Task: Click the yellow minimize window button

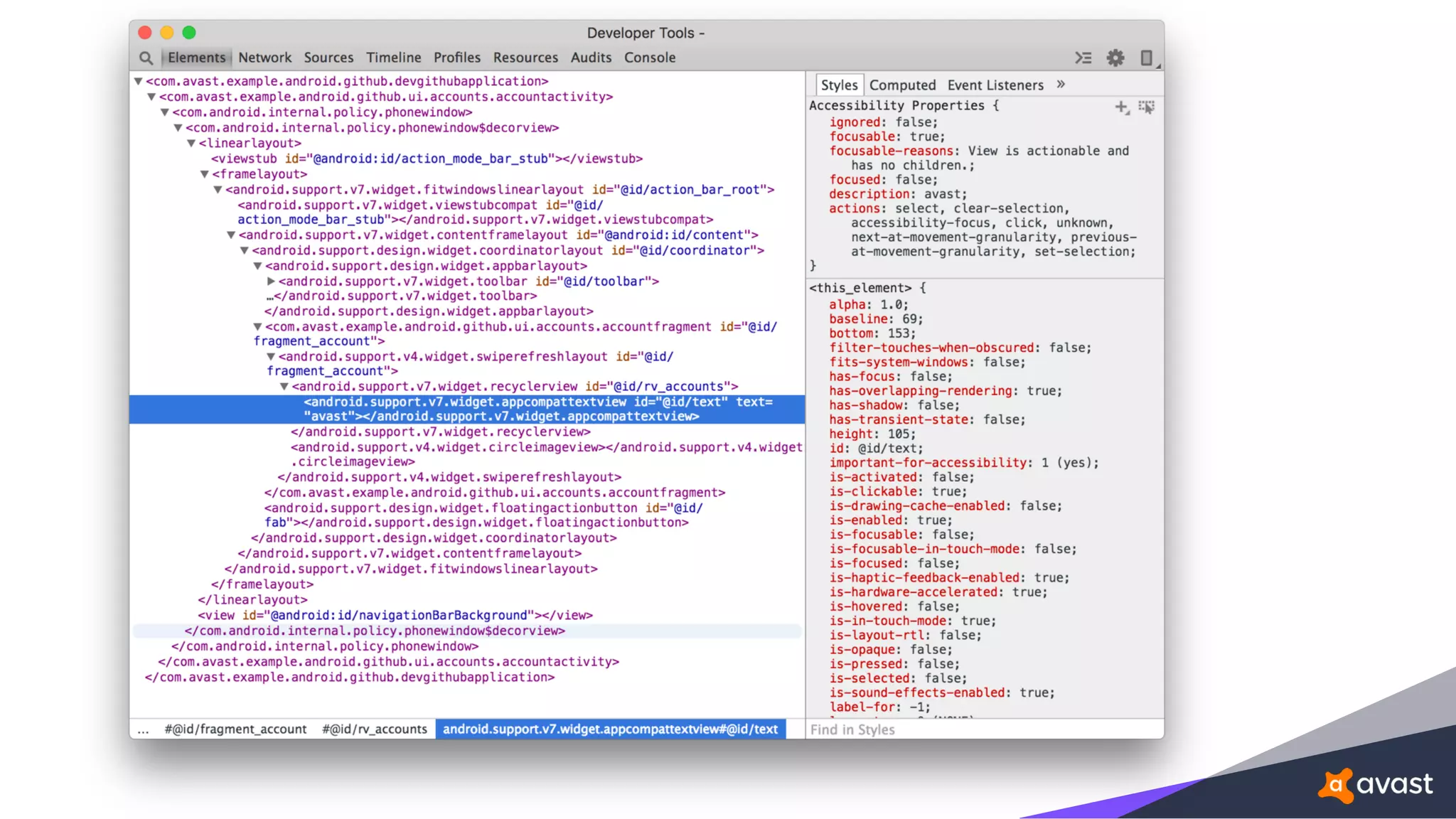Action: 167,33
